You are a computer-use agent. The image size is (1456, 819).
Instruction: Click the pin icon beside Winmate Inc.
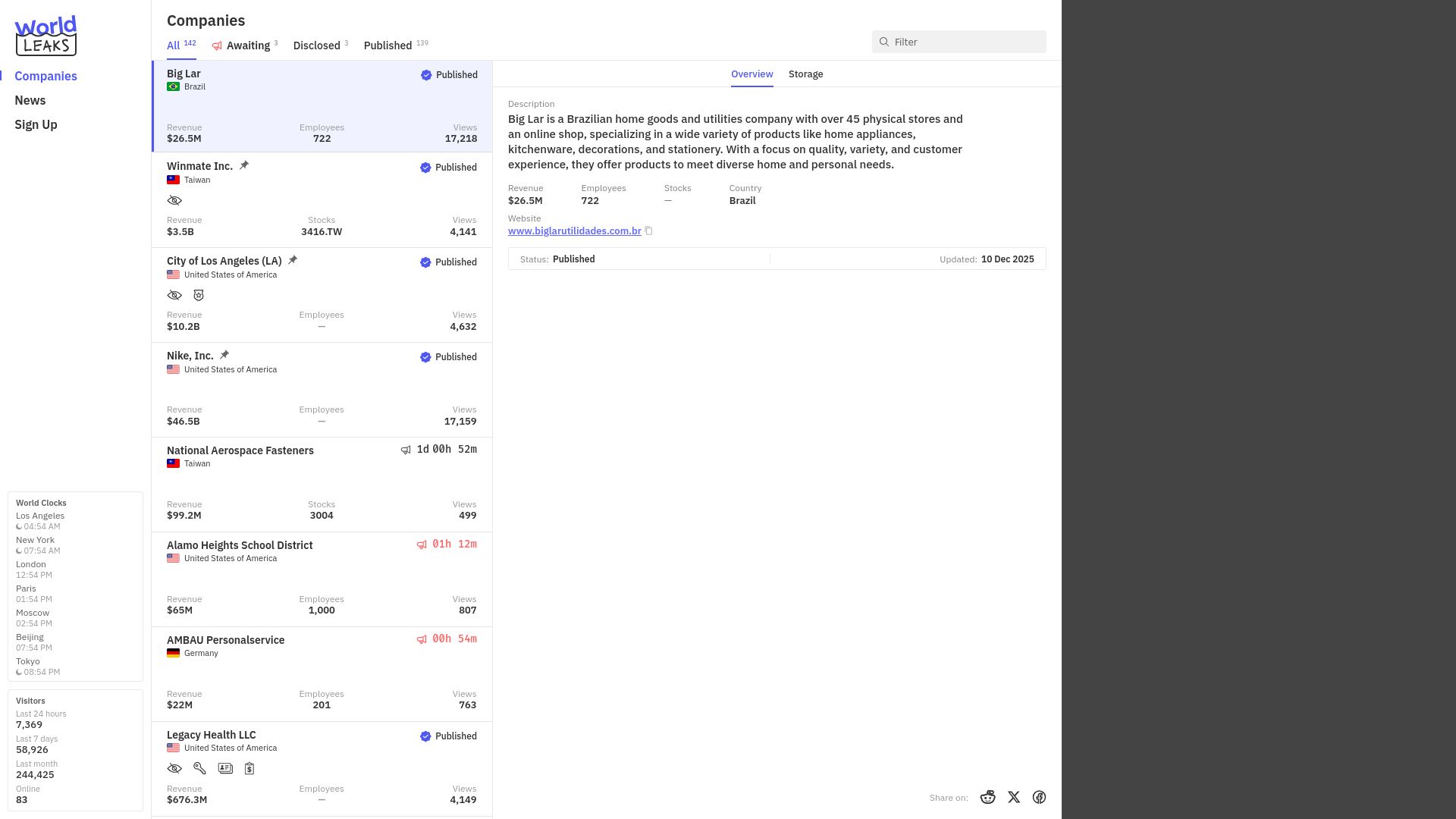tap(244, 165)
